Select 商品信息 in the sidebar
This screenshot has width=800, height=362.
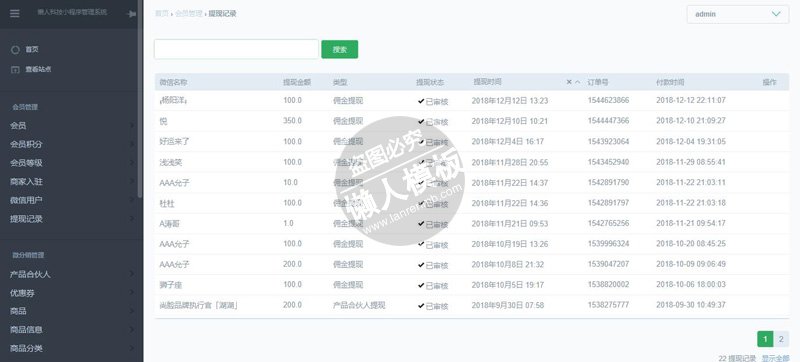[26, 330]
